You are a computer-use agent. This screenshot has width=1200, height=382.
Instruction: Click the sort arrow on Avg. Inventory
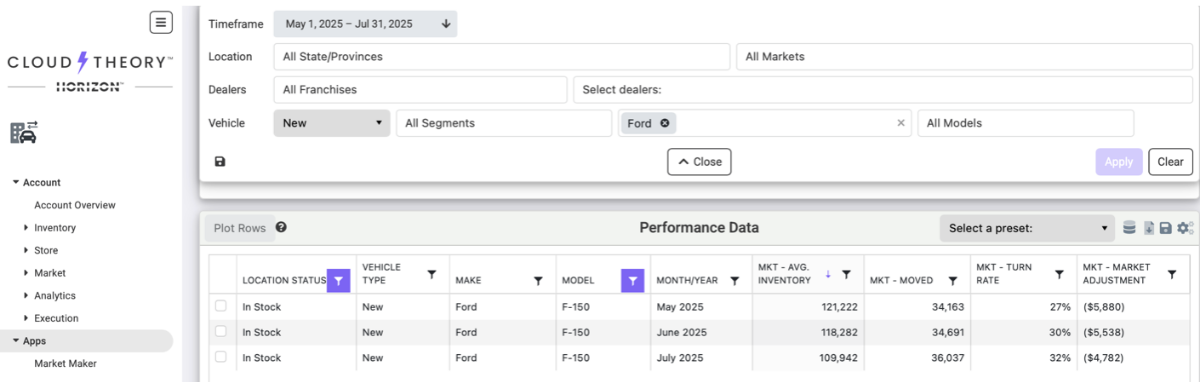click(x=828, y=274)
